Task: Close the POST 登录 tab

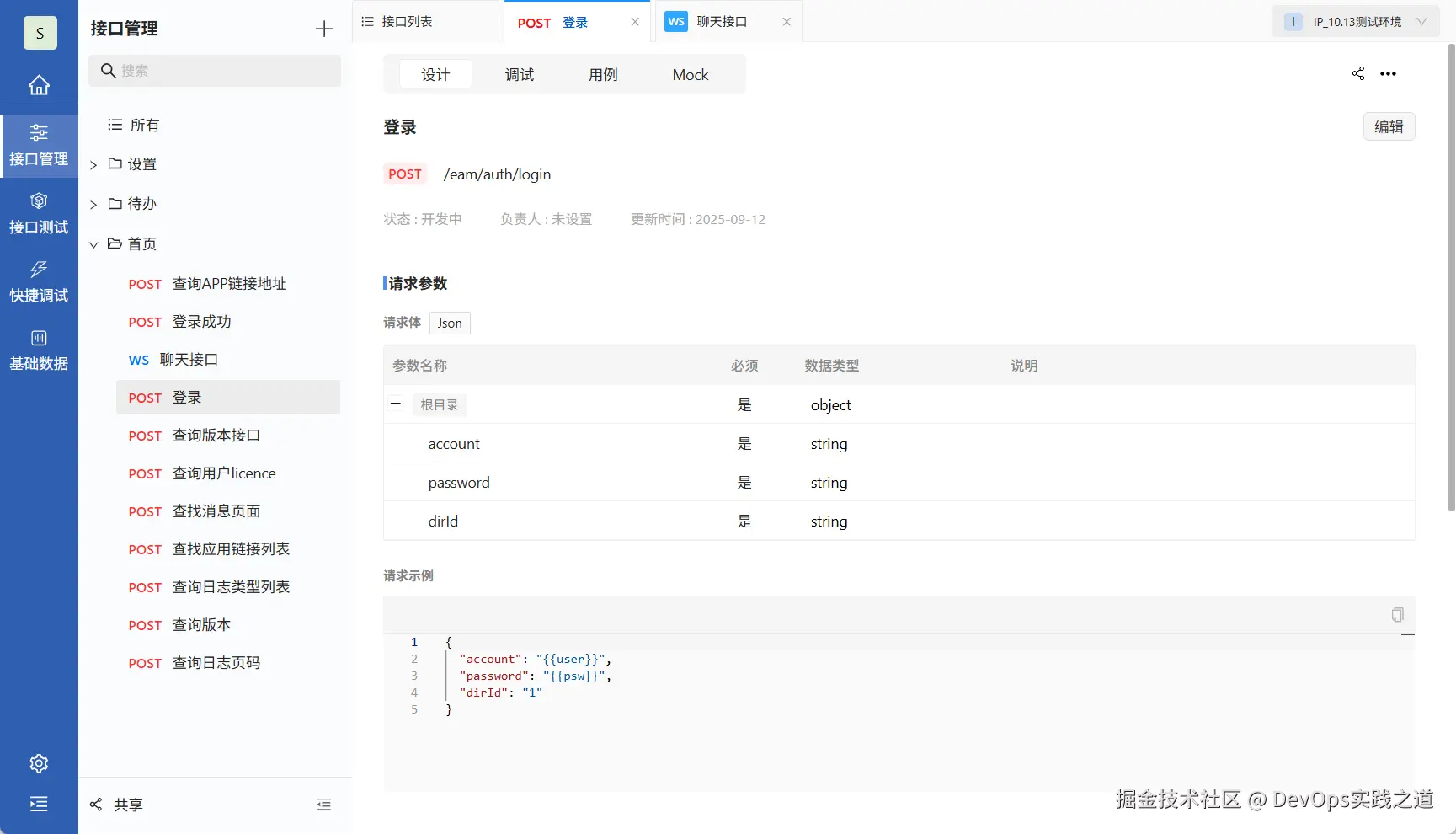Action: click(x=635, y=22)
